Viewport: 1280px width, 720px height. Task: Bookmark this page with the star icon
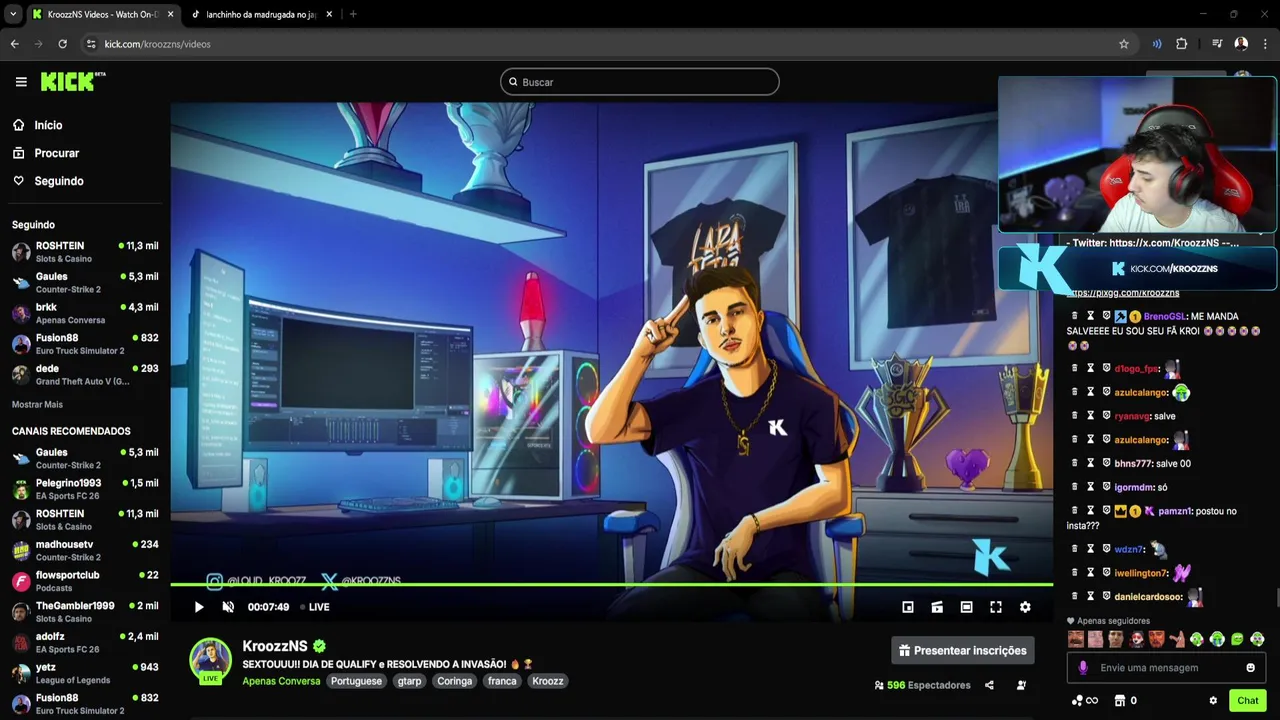tap(1124, 44)
